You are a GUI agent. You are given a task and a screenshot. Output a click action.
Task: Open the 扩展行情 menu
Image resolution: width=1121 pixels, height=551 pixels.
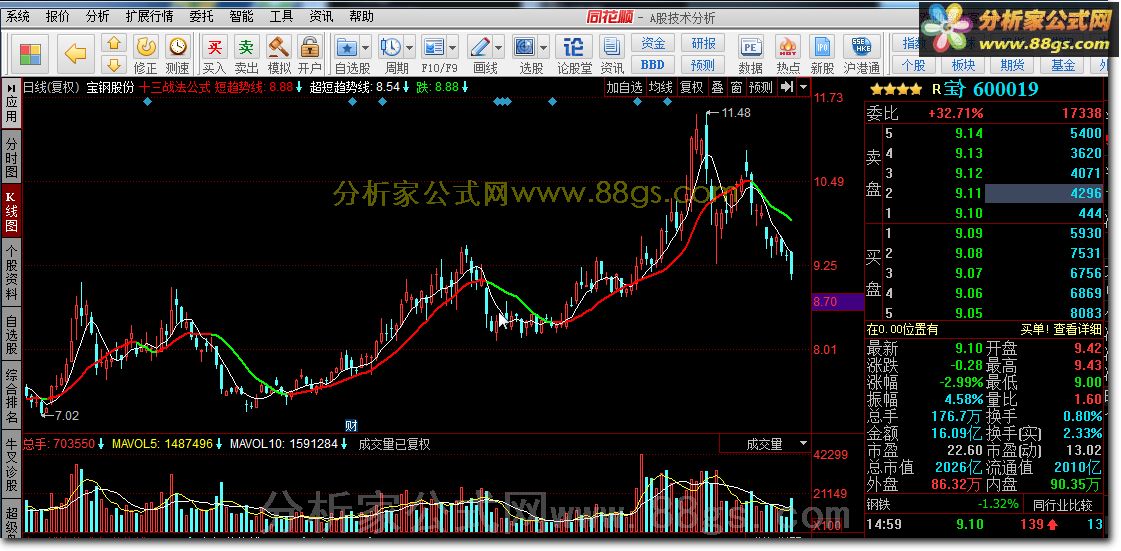(149, 16)
